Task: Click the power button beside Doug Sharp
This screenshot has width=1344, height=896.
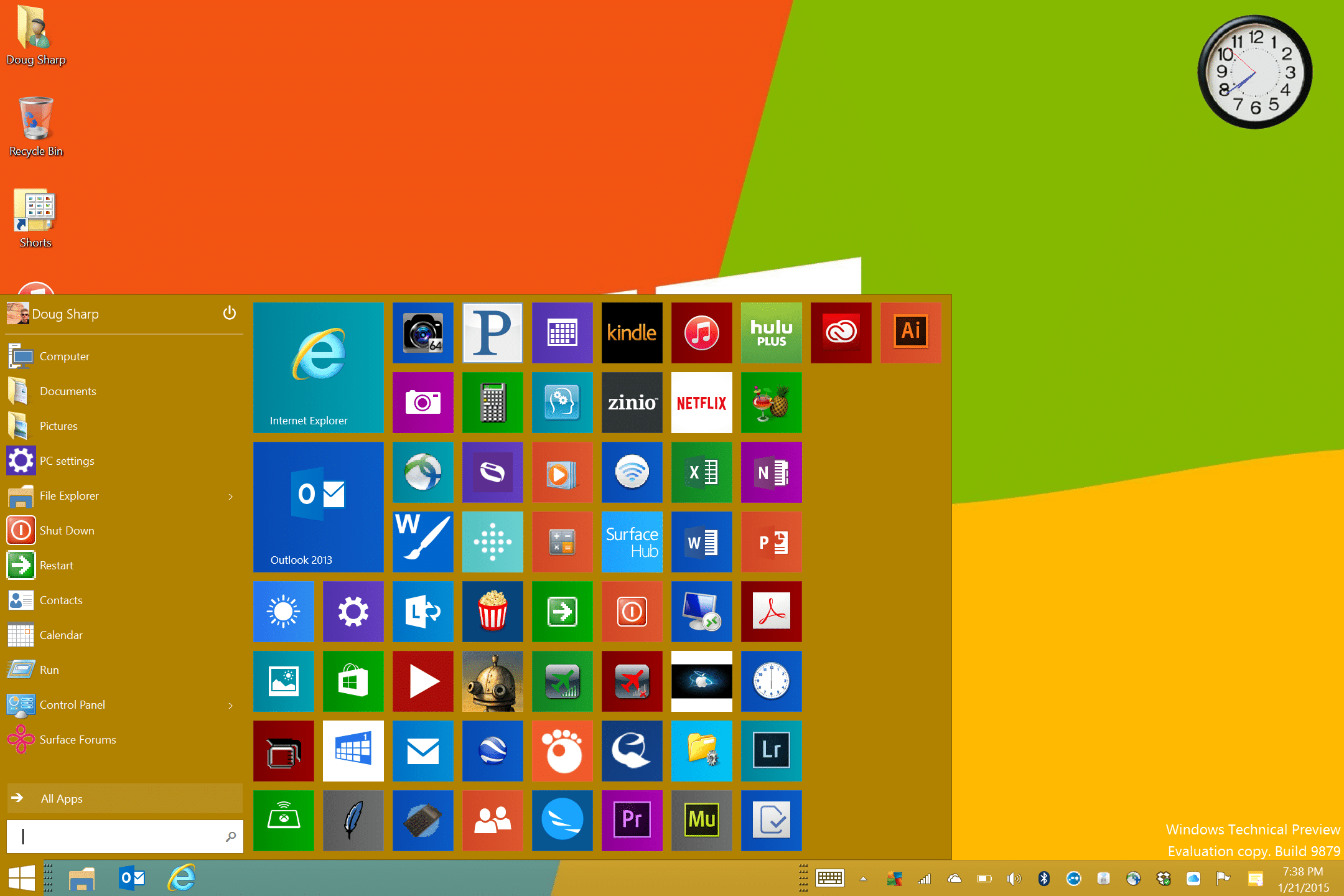Action: (x=230, y=313)
